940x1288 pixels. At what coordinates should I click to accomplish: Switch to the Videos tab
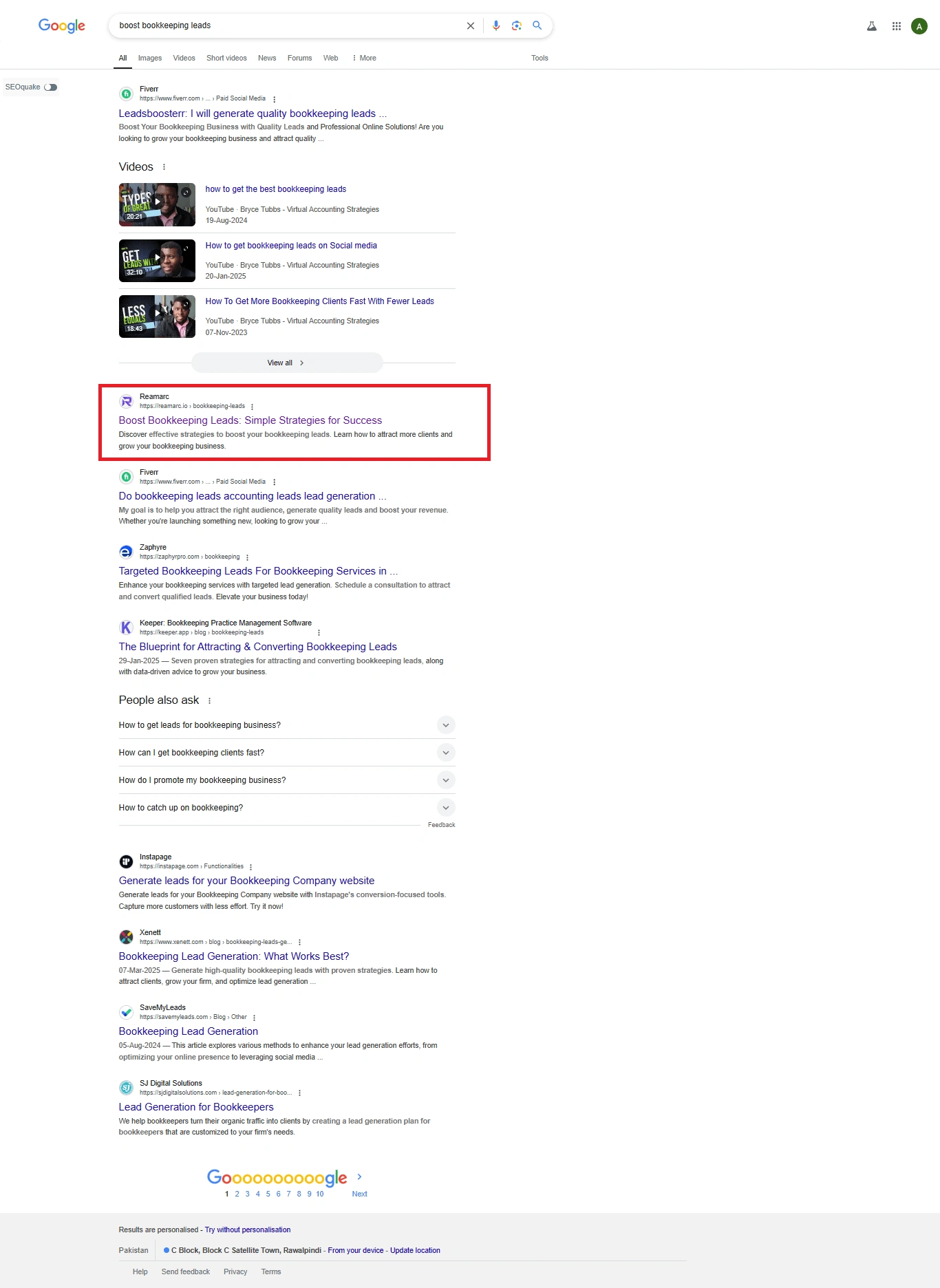184,58
